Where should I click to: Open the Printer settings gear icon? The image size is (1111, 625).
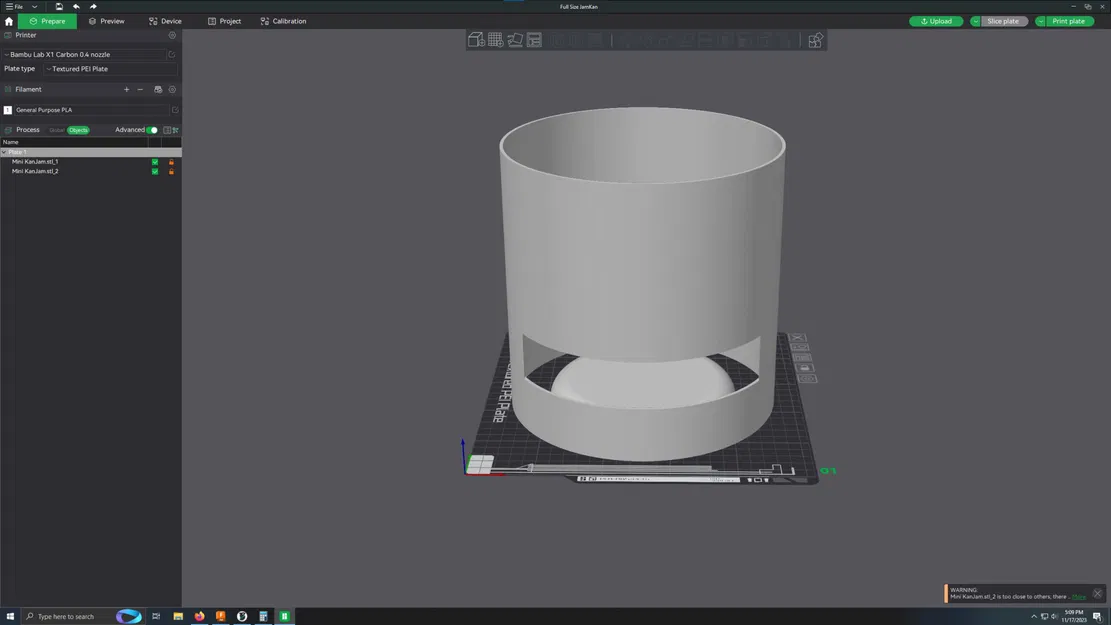pos(171,34)
